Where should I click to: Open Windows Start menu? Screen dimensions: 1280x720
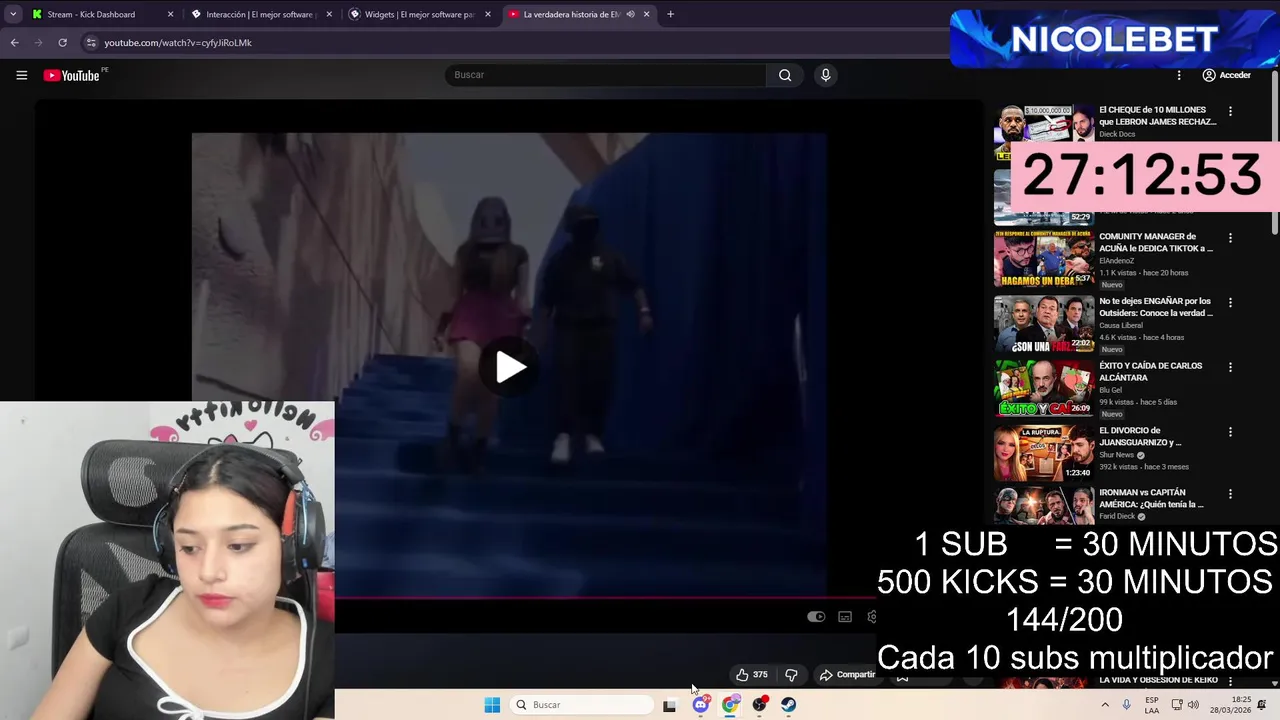(492, 705)
